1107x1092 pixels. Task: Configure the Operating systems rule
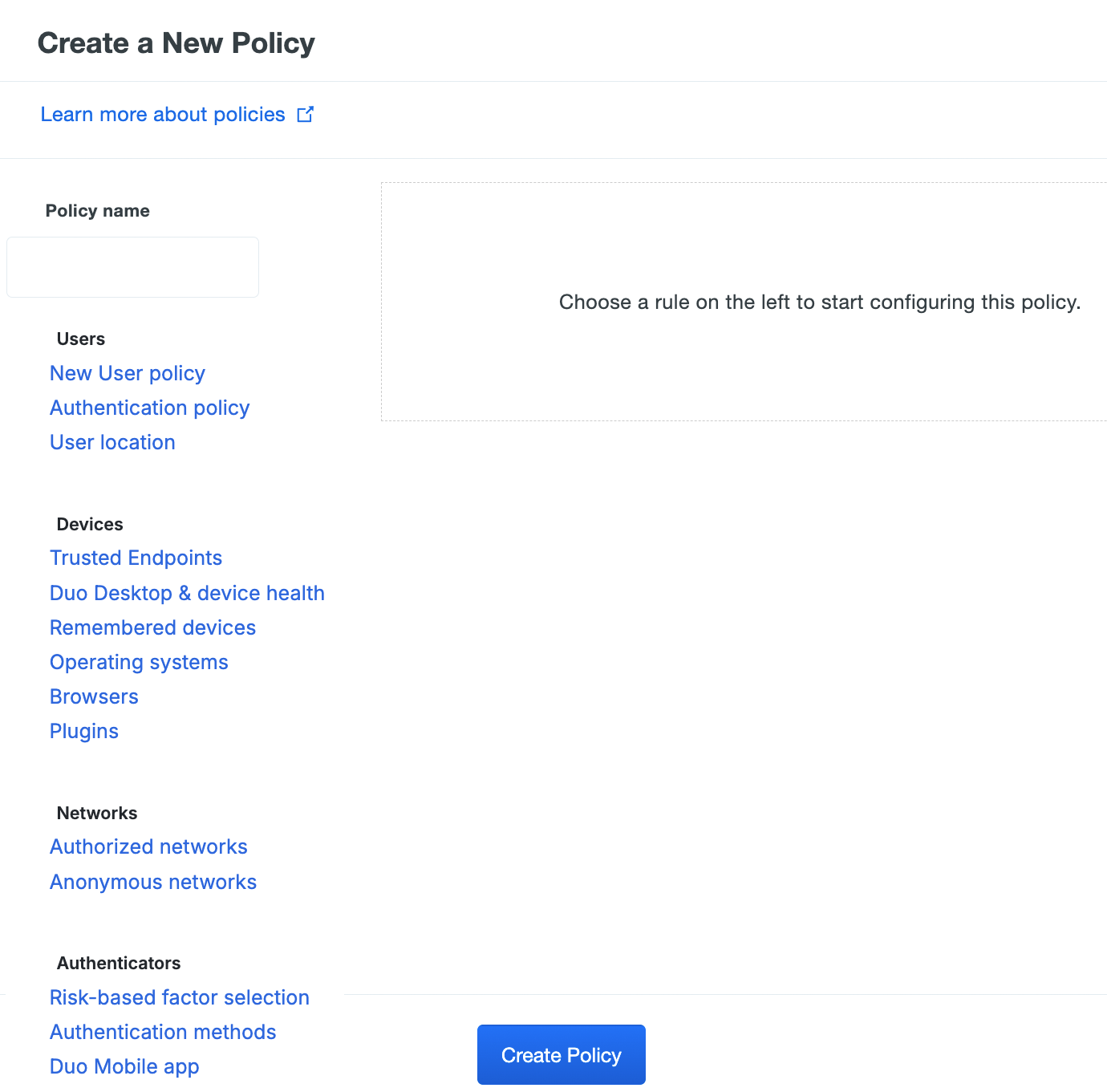(139, 662)
